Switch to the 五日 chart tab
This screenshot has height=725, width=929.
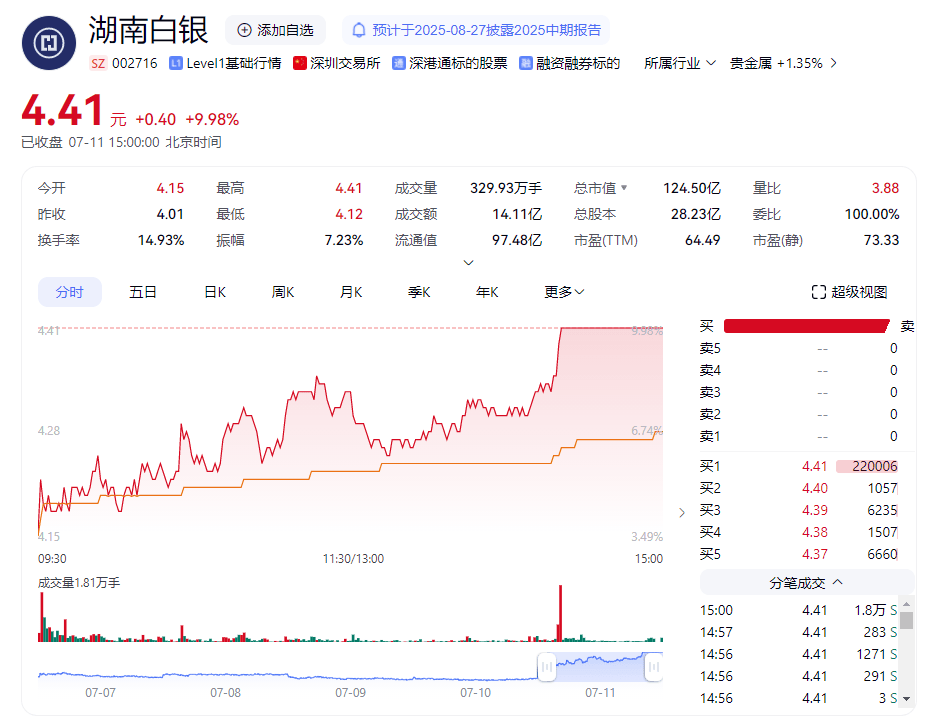point(143,292)
